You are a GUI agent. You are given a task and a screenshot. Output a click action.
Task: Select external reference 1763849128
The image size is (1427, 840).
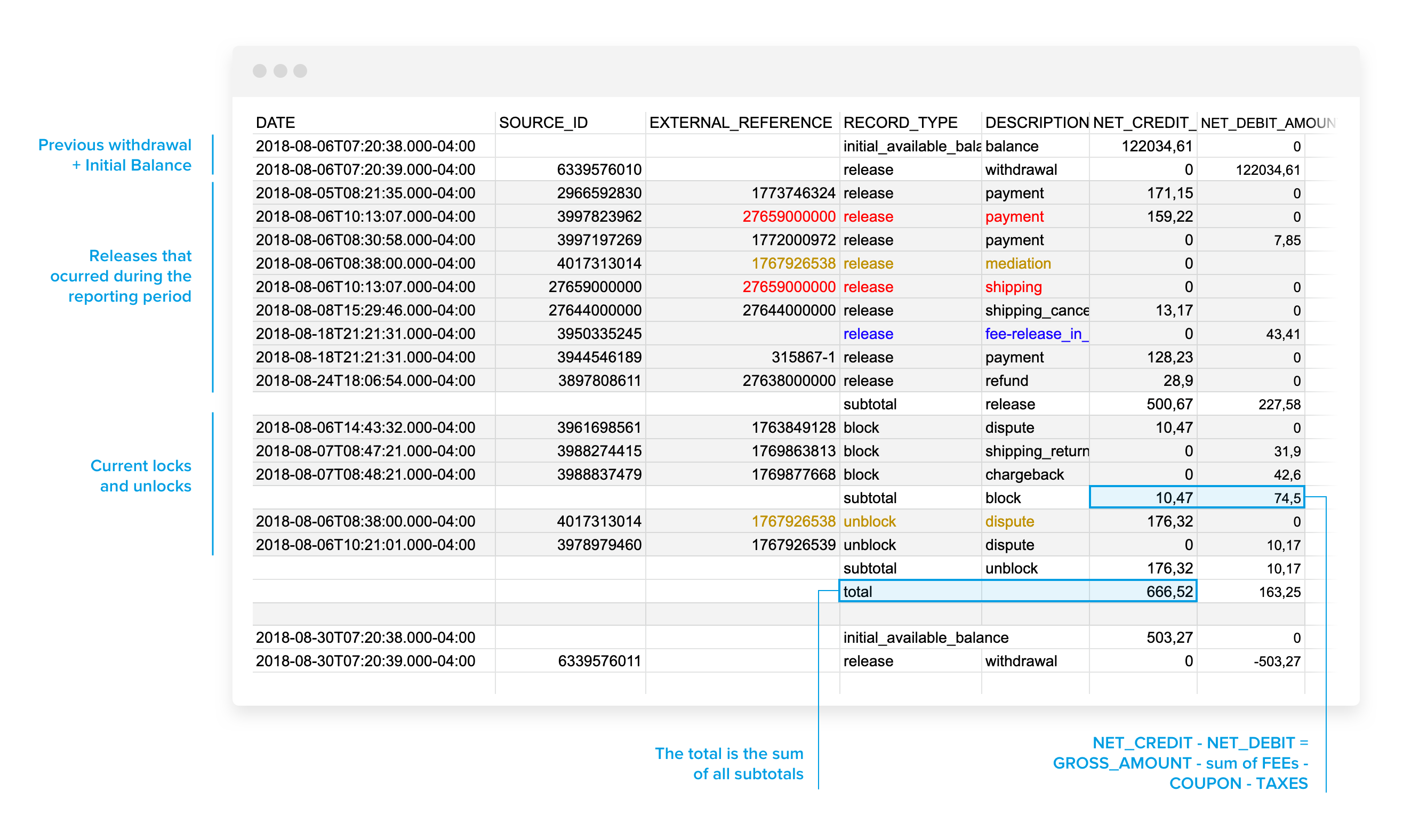pyautogui.click(x=793, y=428)
